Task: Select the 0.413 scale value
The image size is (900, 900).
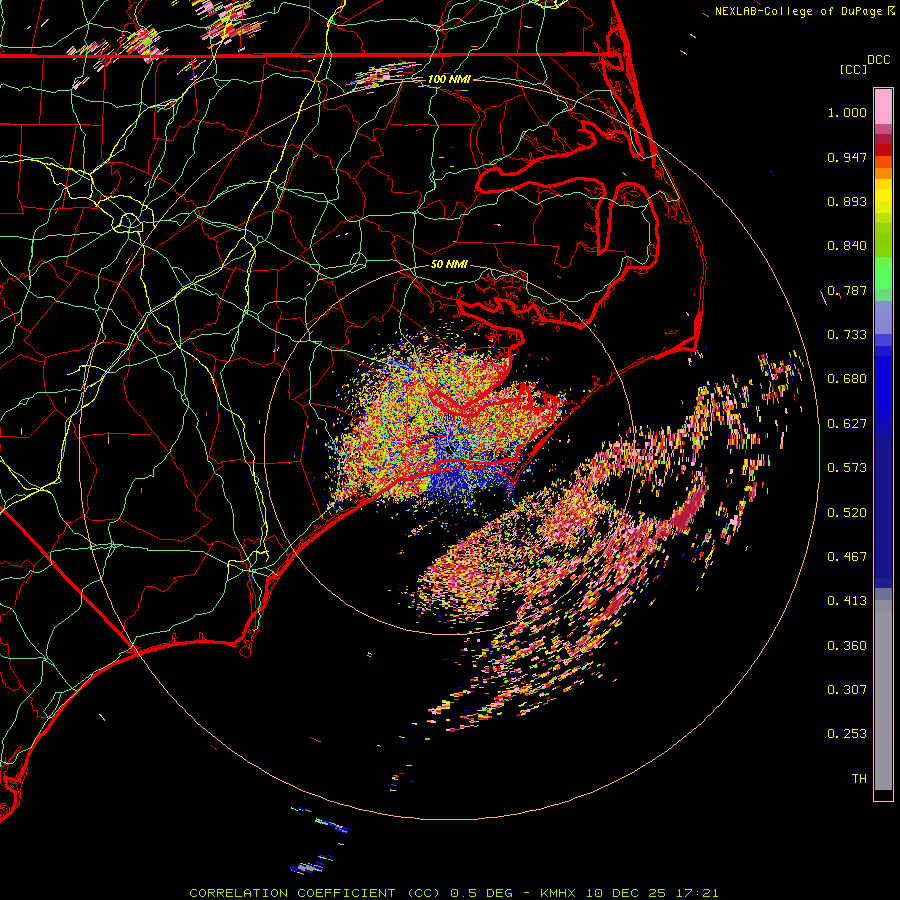Action: coord(847,601)
